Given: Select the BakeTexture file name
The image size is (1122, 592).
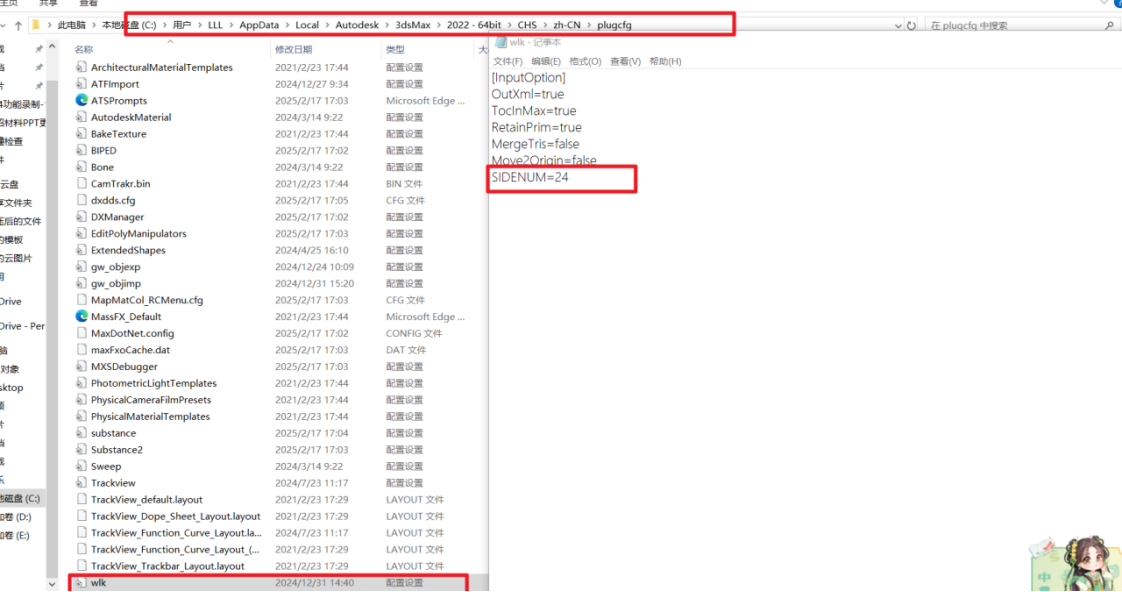Looking at the screenshot, I should click(x=119, y=134).
